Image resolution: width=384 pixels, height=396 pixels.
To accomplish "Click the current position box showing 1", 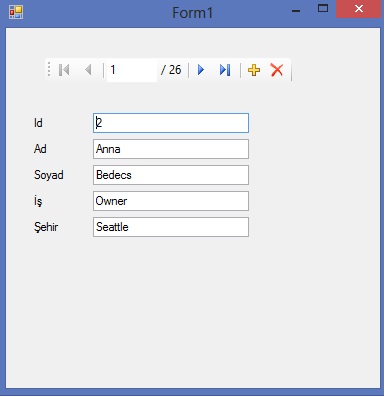I will click(x=132, y=70).
